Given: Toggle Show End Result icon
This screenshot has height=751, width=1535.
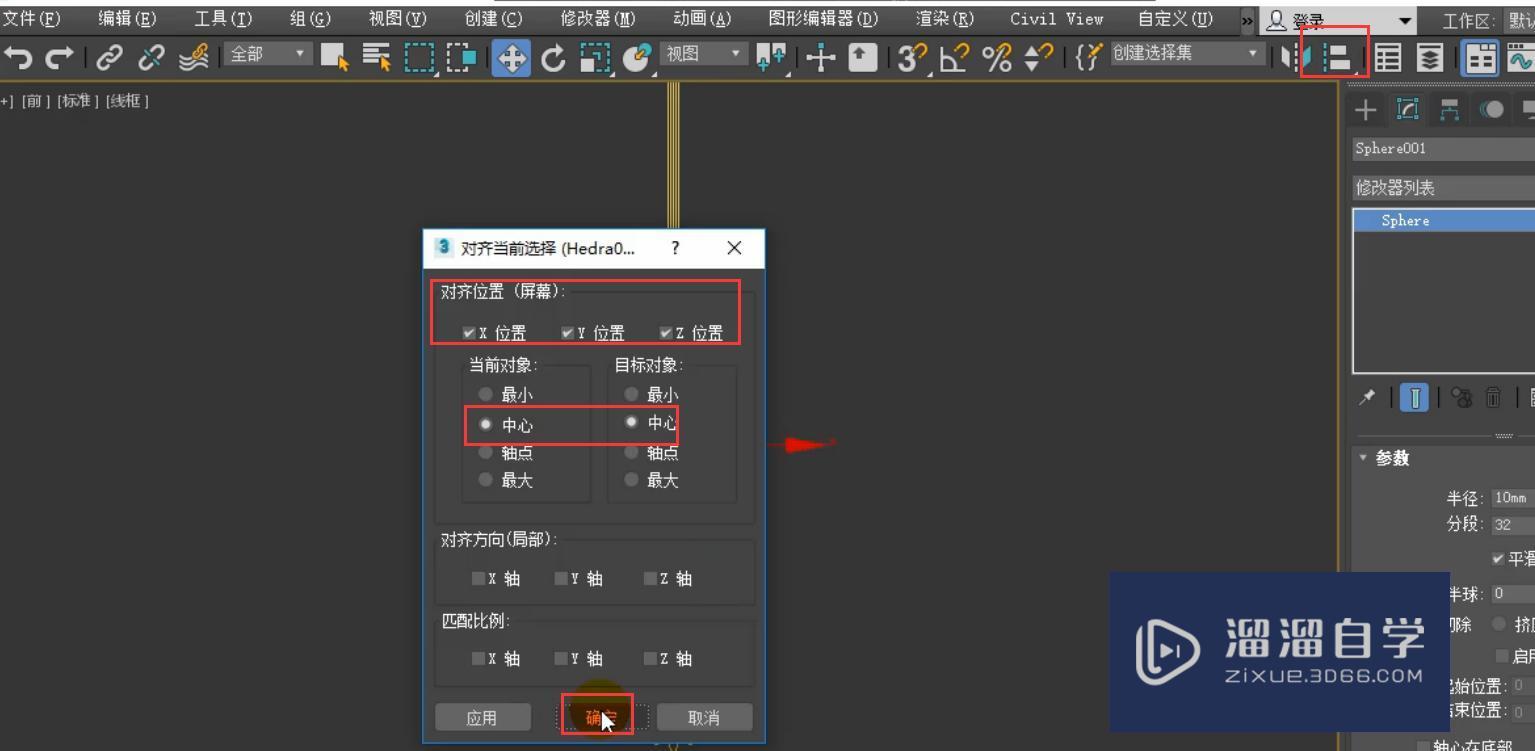Looking at the screenshot, I should pyautogui.click(x=1415, y=398).
